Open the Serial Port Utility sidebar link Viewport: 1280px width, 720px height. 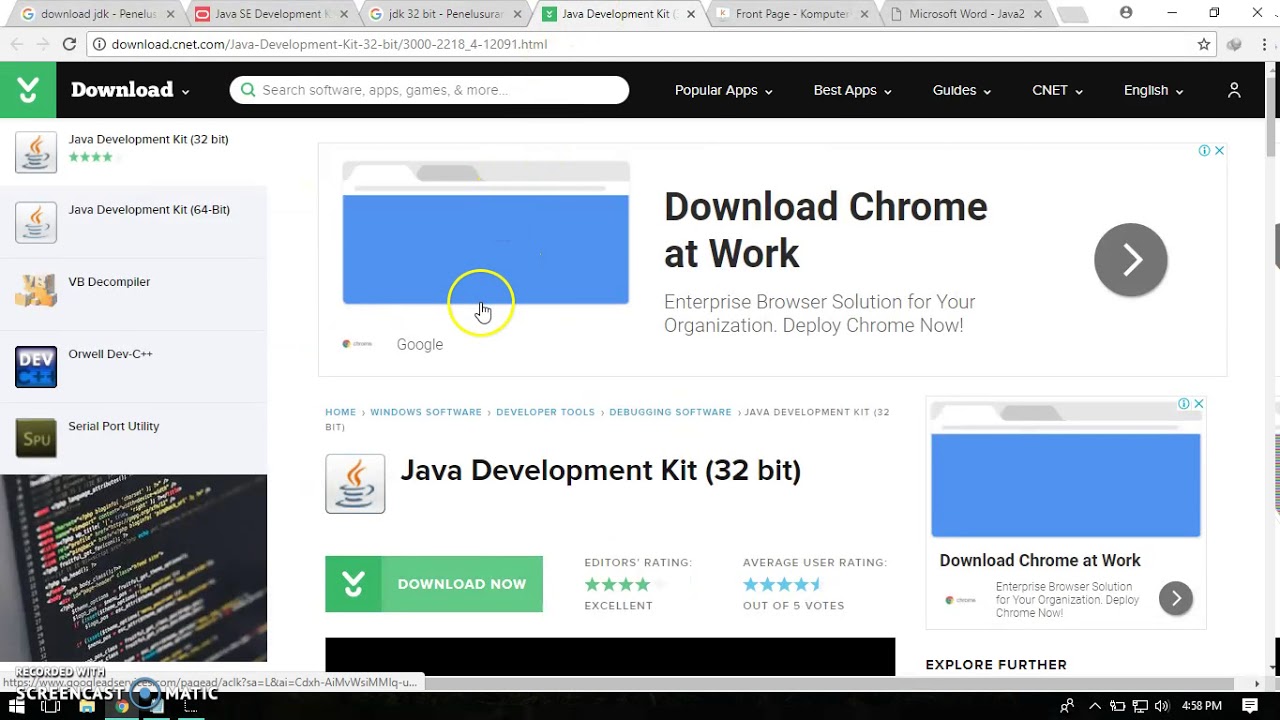[114, 426]
